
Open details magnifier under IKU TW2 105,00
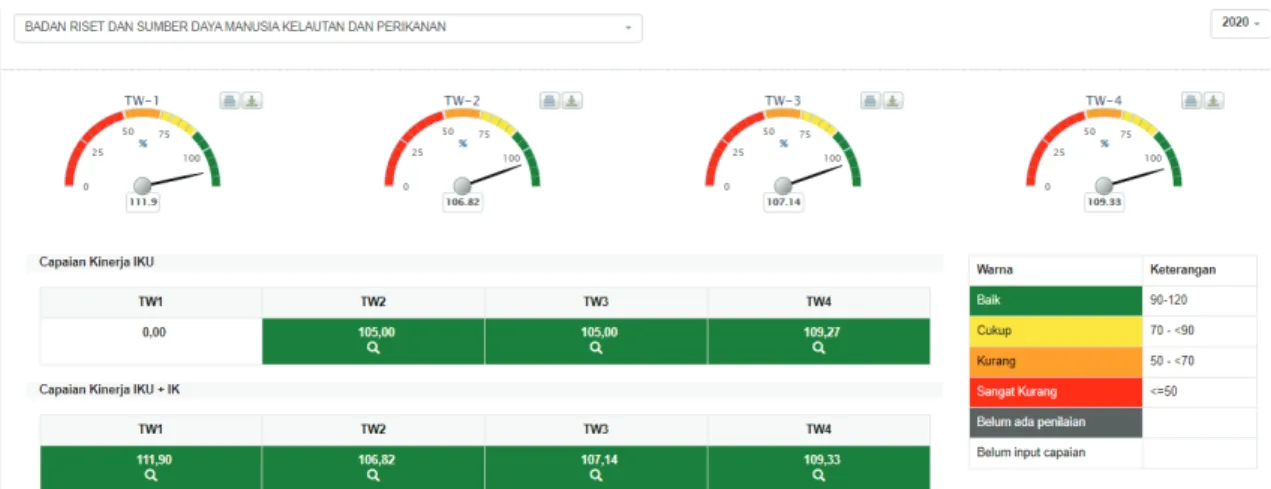(x=373, y=349)
